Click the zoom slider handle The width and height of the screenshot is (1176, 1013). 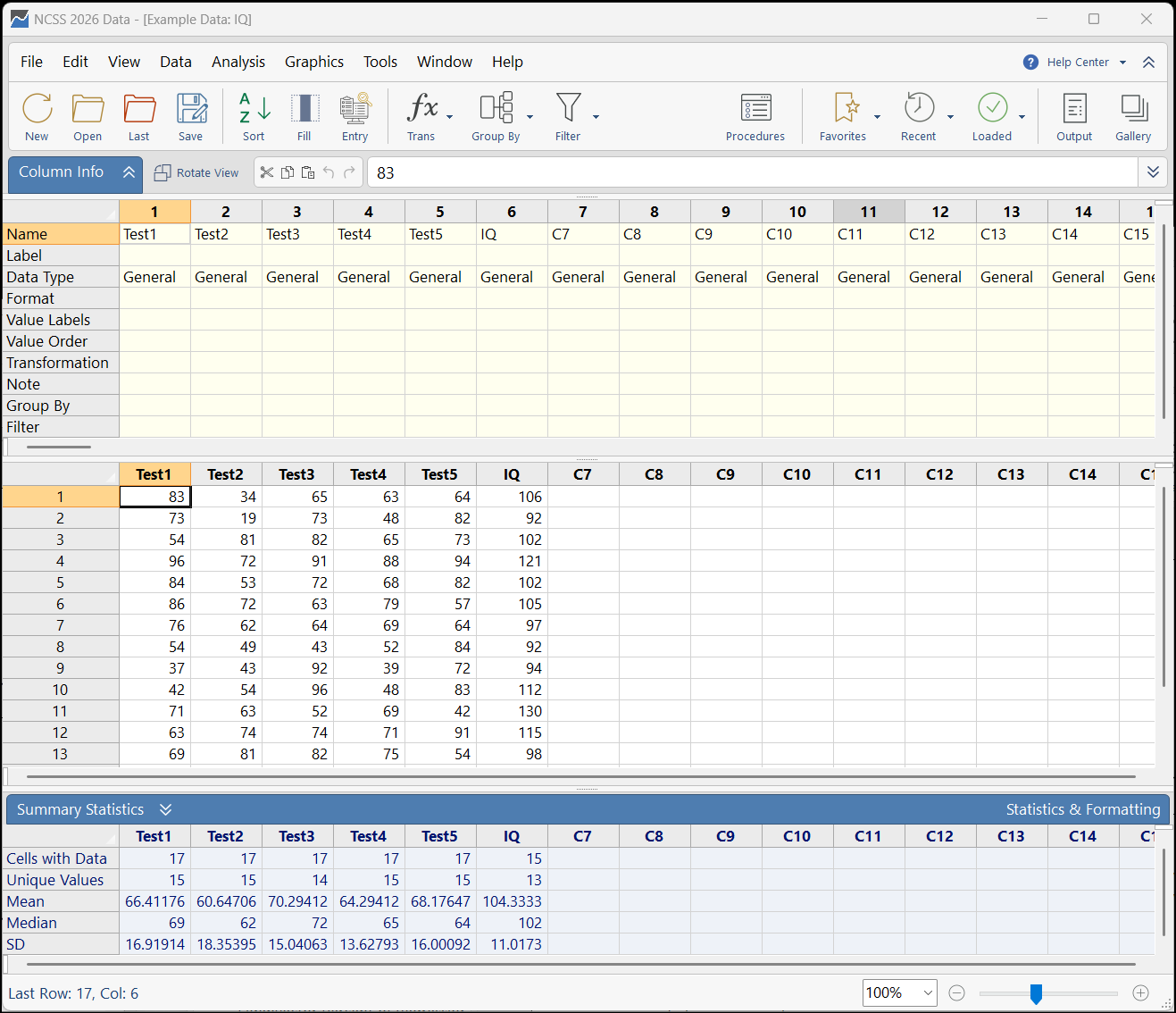1036,993
